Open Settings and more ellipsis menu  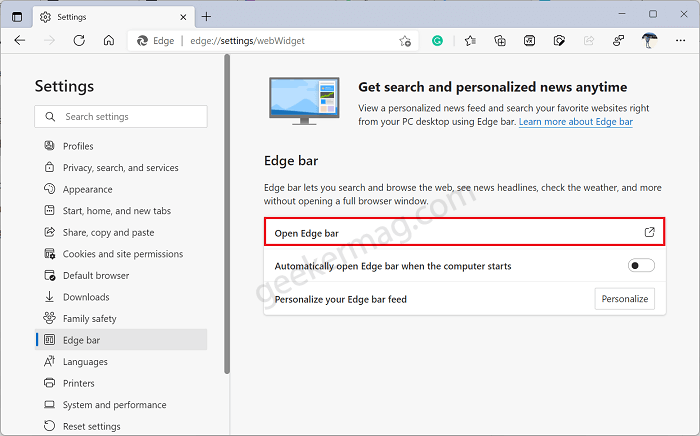(x=680, y=41)
